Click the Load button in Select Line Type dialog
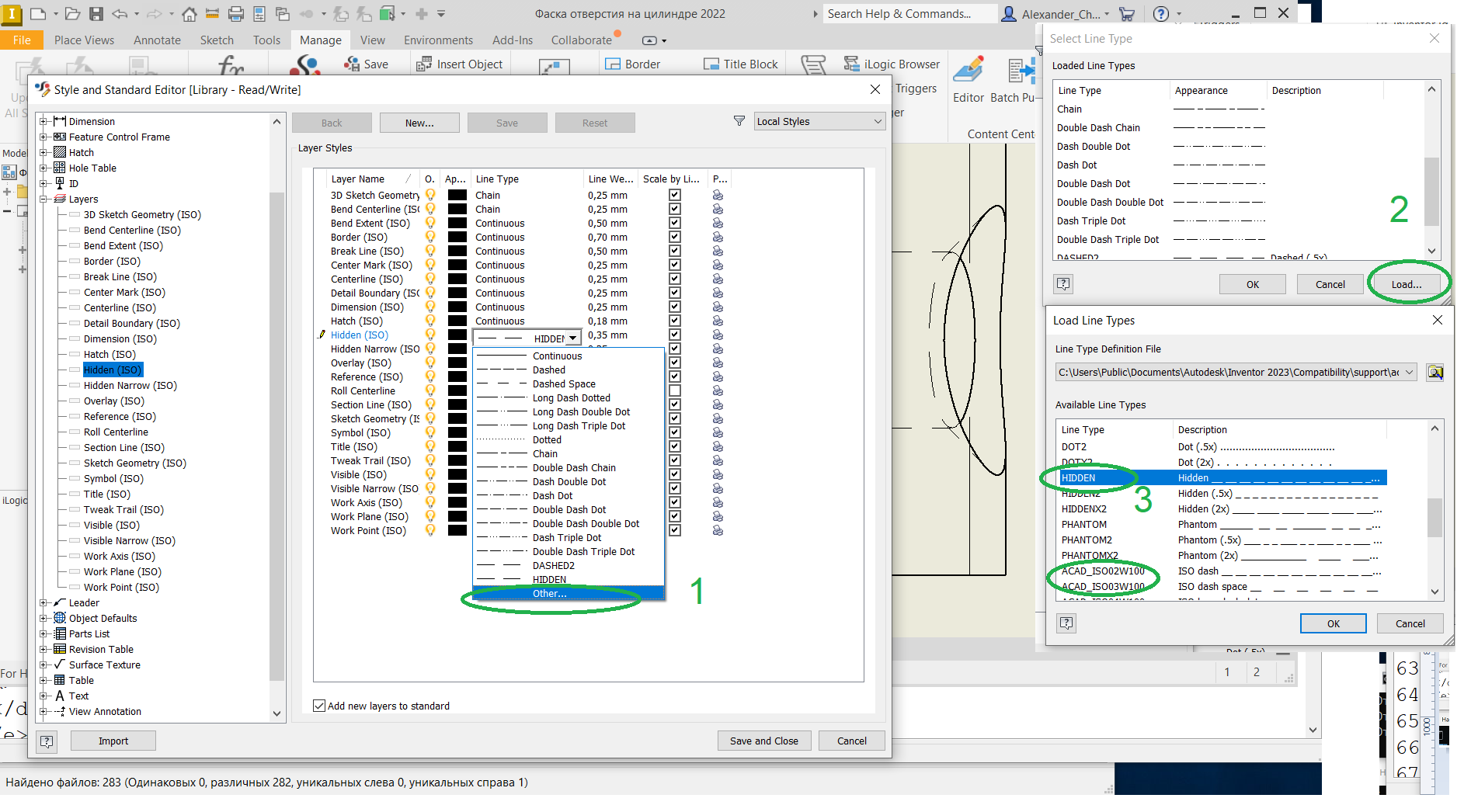The height and width of the screenshot is (812, 1471). pos(1406,283)
